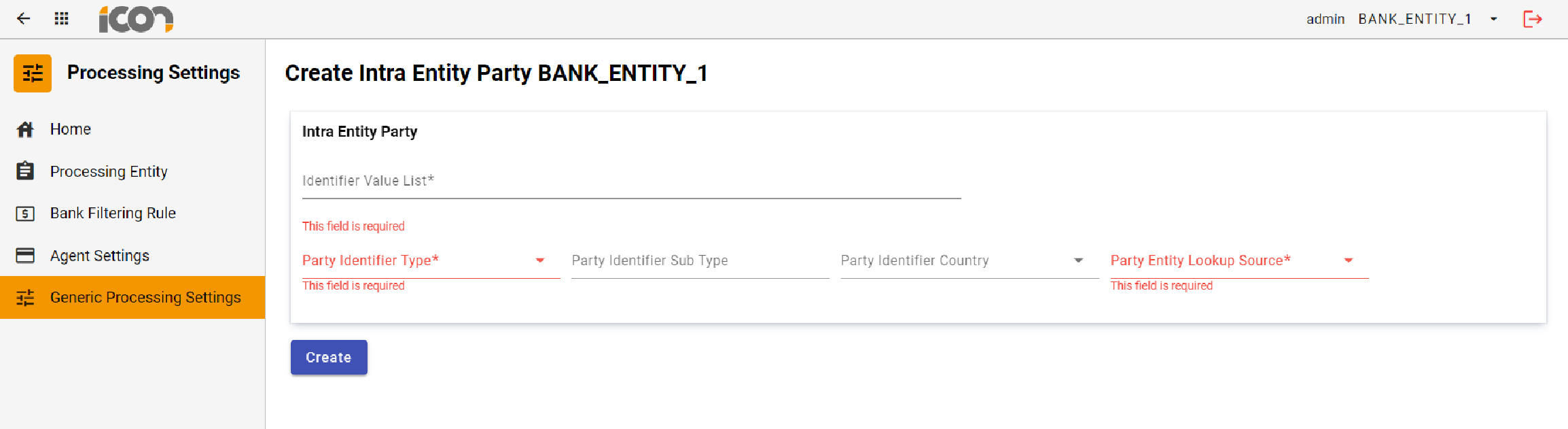The height and width of the screenshot is (429, 1568).
Task: Open Generic Processing Settings menu entry
Action: [145, 297]
